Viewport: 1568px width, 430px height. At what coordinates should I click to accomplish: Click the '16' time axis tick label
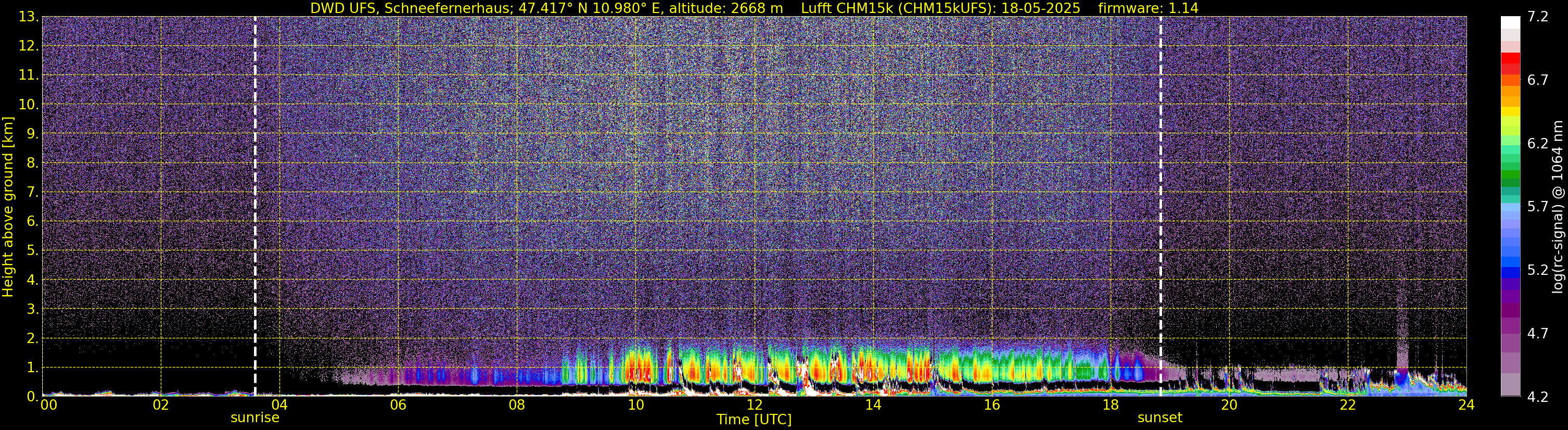(x=991, y=406)
